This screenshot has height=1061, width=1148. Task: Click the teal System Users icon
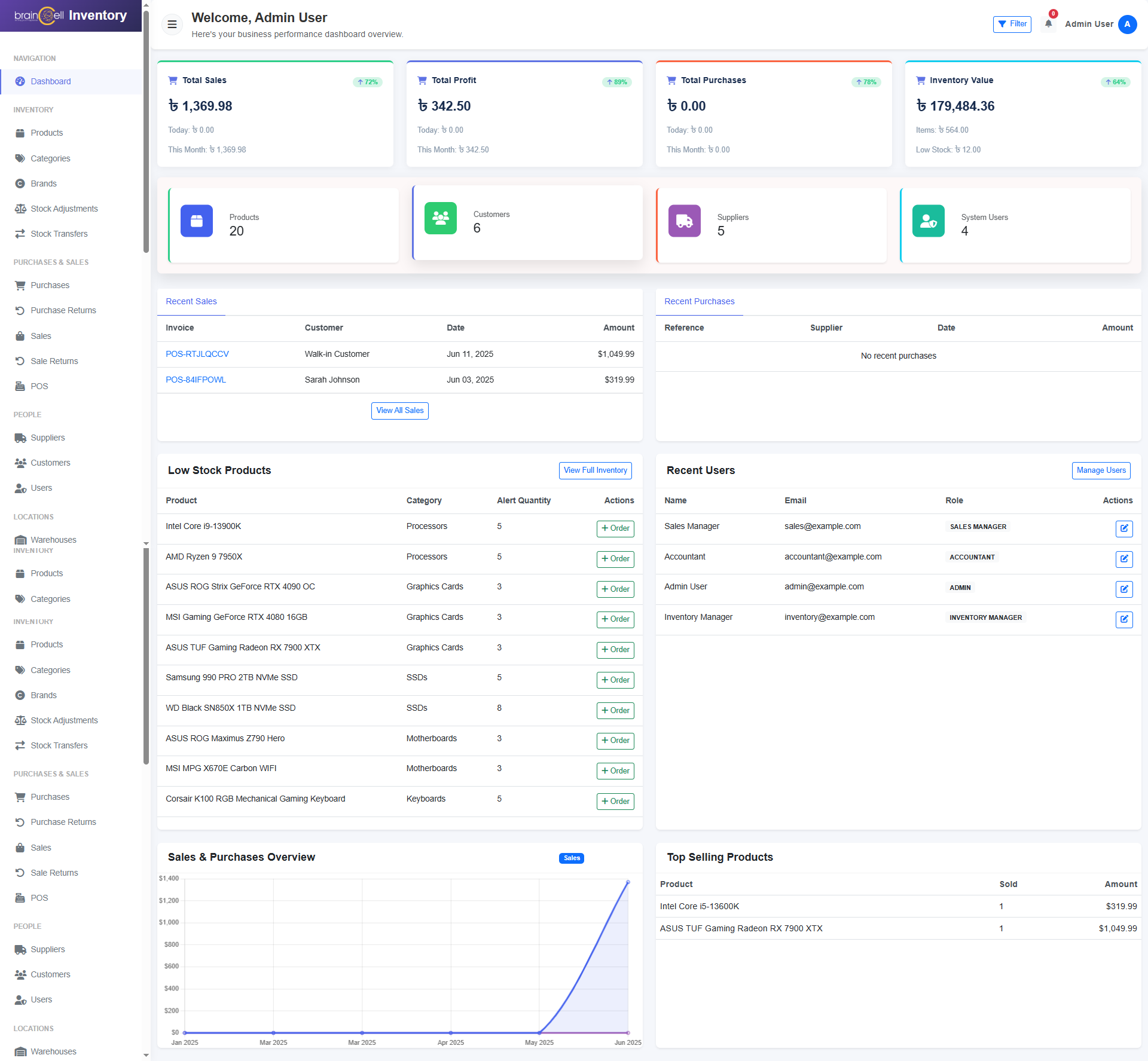point(928,221)
